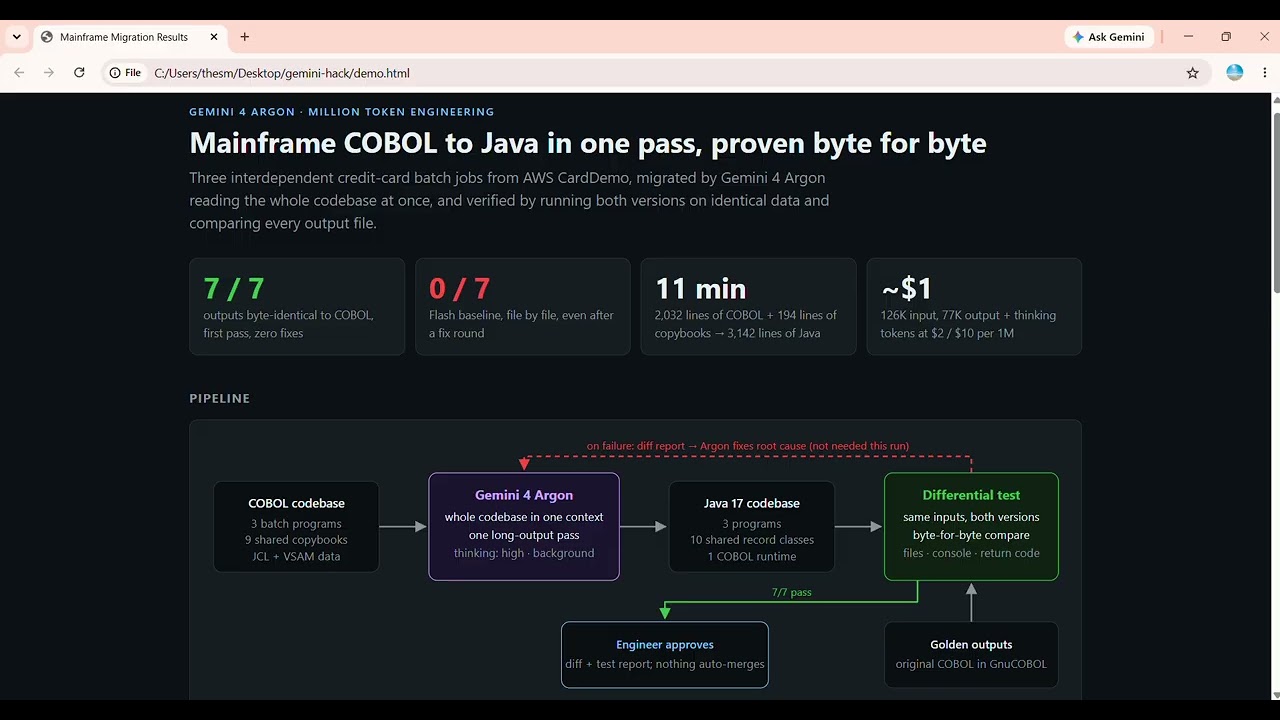Go back to previous page
Viewport: 1280px width, 720px height.
[x=19, y=73]
